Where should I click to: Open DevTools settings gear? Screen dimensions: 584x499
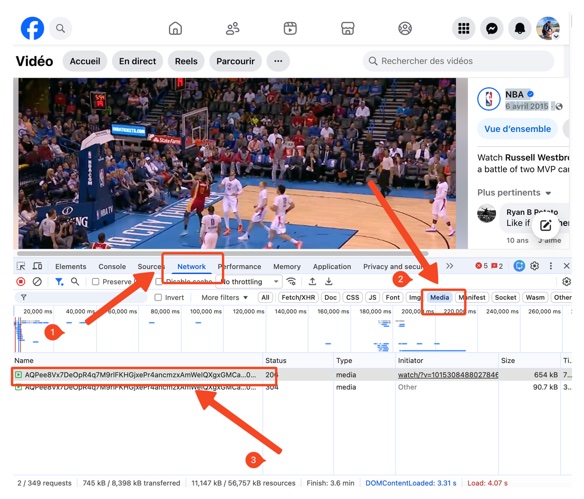click(534, 266)
